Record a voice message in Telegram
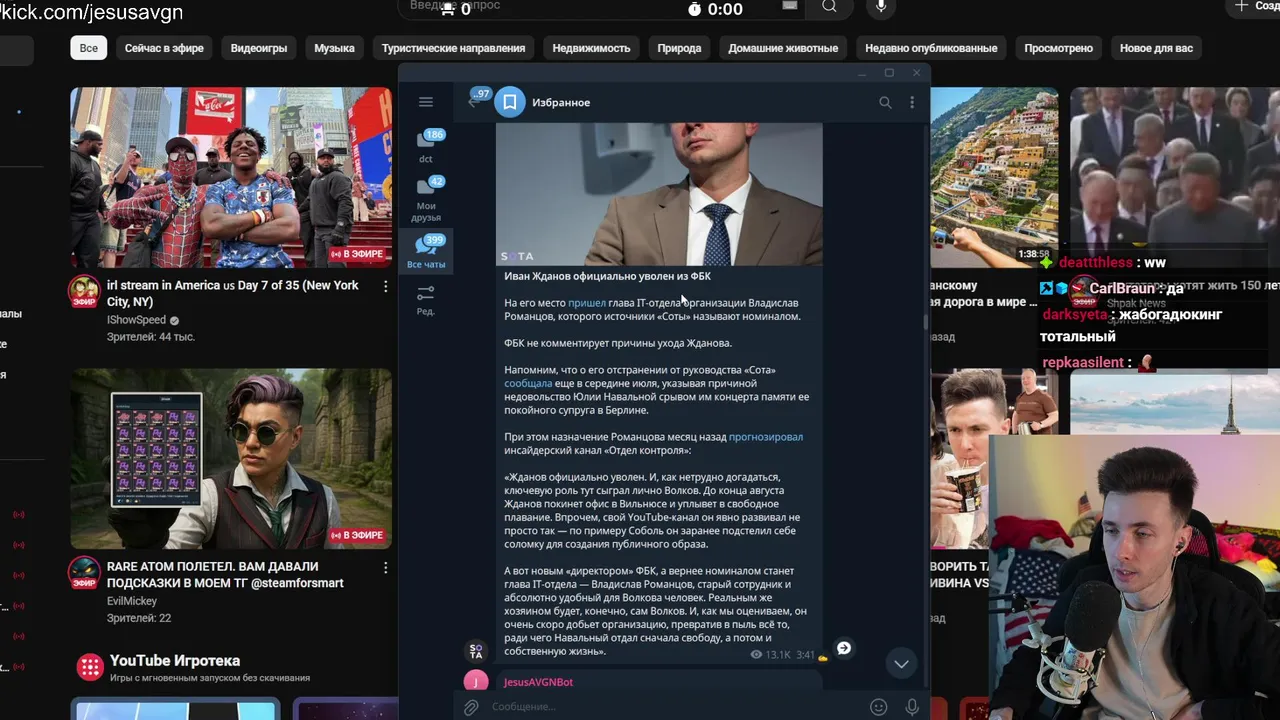The width and height of the screenshot is (1280, 720). (x=911, y=707)
